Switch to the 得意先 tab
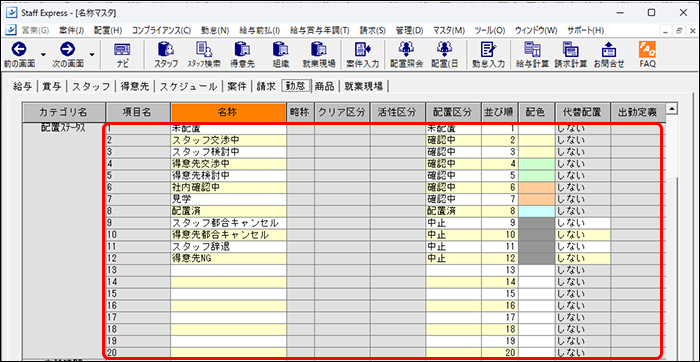The image size is (700, 362). point(134,87)
